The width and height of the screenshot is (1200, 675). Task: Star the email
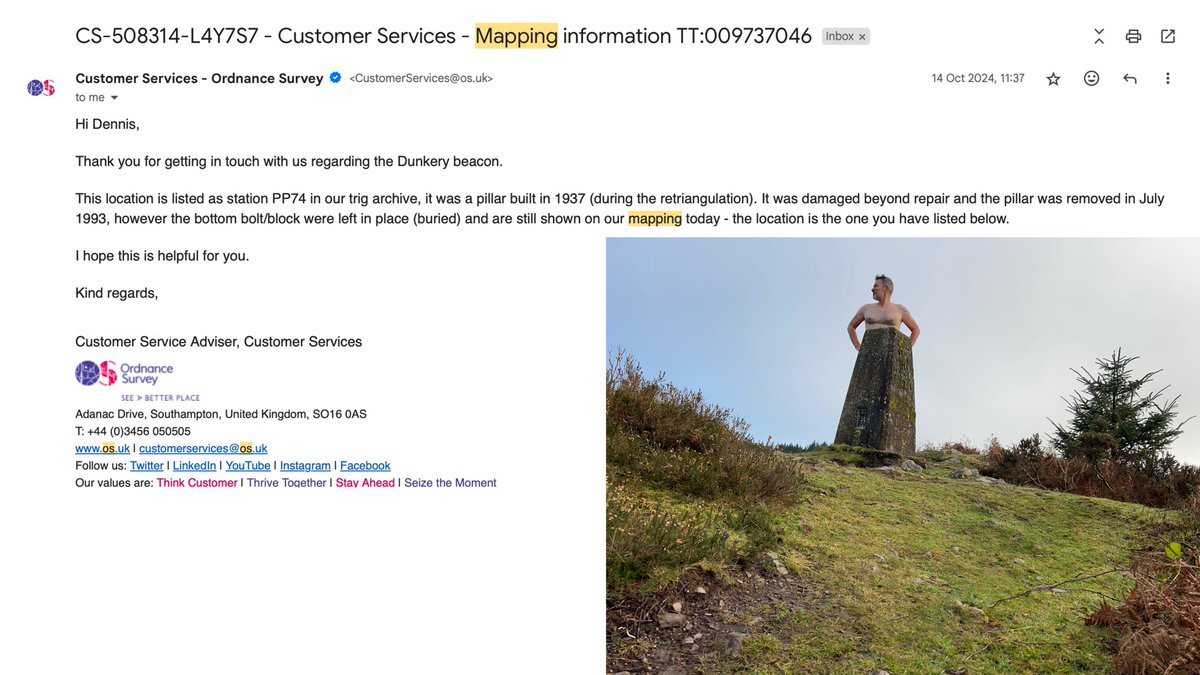[1053, 77]
